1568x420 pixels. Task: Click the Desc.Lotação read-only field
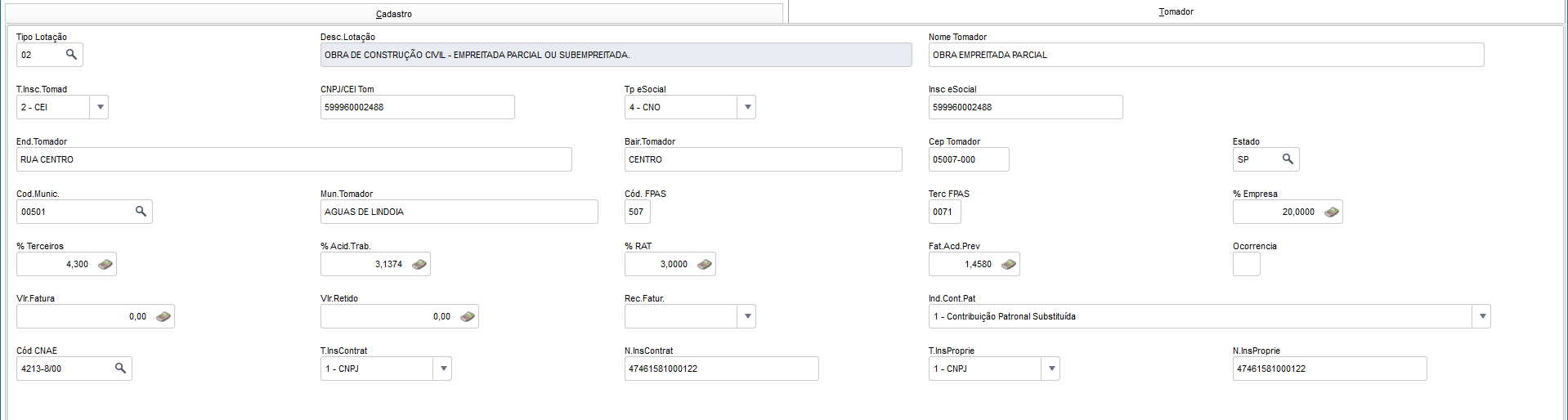click(x=616, y=55)
